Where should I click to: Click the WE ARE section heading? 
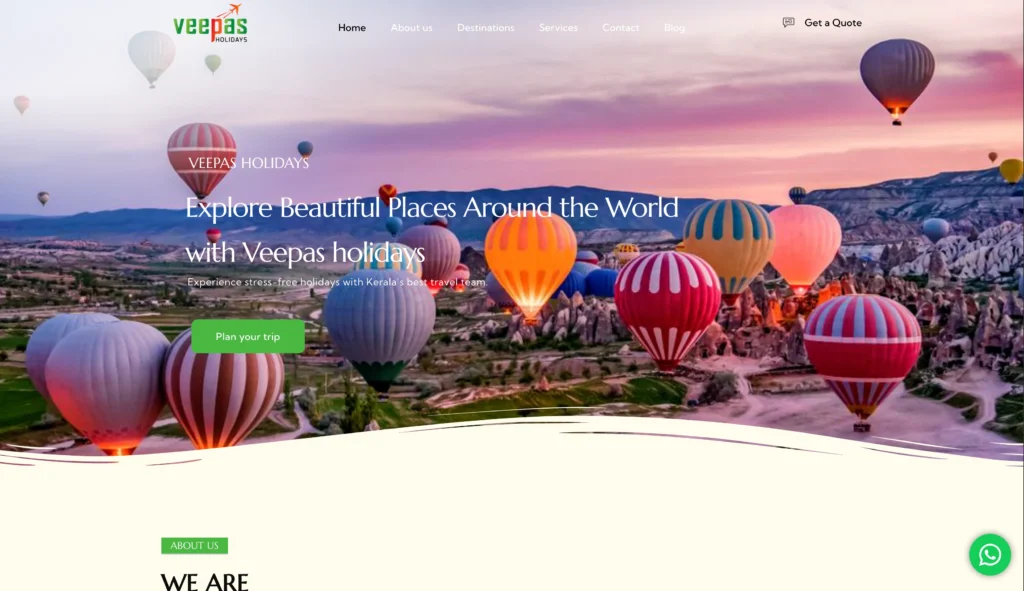coord(205,581)
